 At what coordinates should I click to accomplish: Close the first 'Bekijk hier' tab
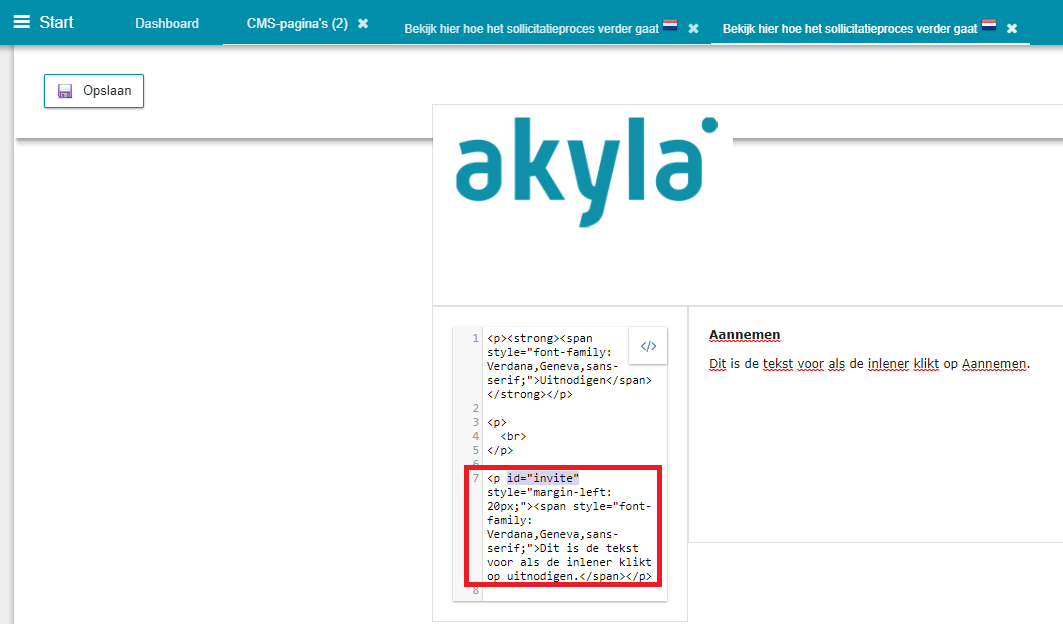694,28
